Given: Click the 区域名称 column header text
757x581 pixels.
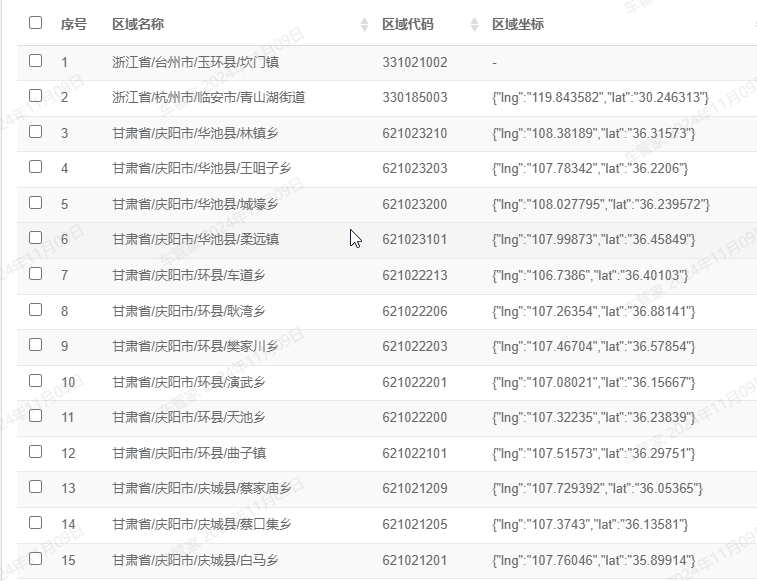Looking at the screenshot, I should (138, 24).
